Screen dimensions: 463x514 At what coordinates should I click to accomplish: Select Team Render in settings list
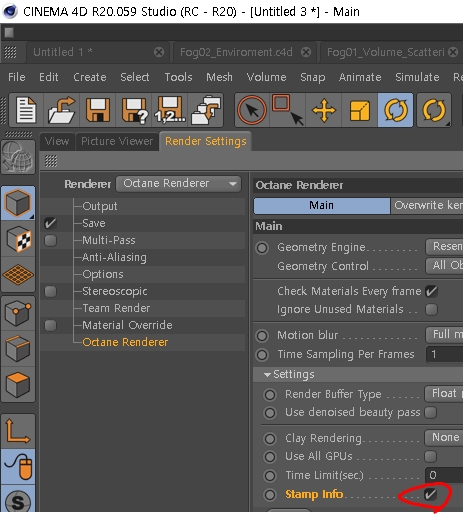click(x=116, y=308)
